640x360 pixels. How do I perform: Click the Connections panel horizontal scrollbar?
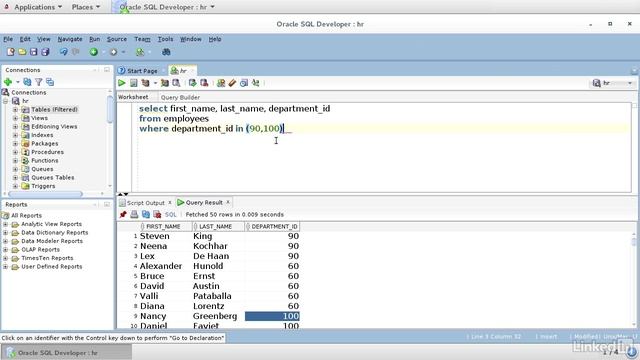[45, 194]
